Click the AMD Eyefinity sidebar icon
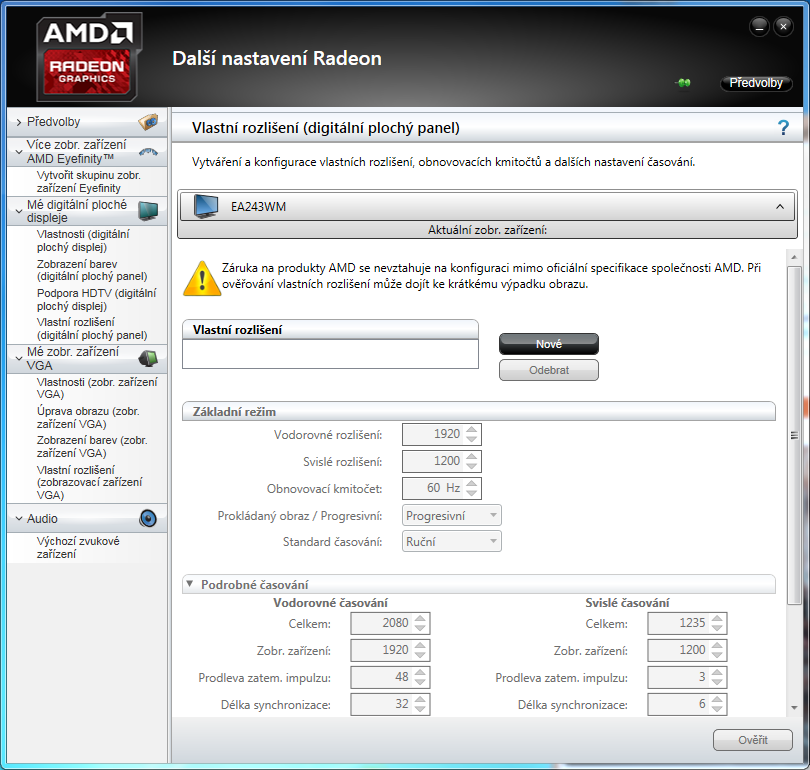This screenshot has height=770, width=810. point(148,152)
